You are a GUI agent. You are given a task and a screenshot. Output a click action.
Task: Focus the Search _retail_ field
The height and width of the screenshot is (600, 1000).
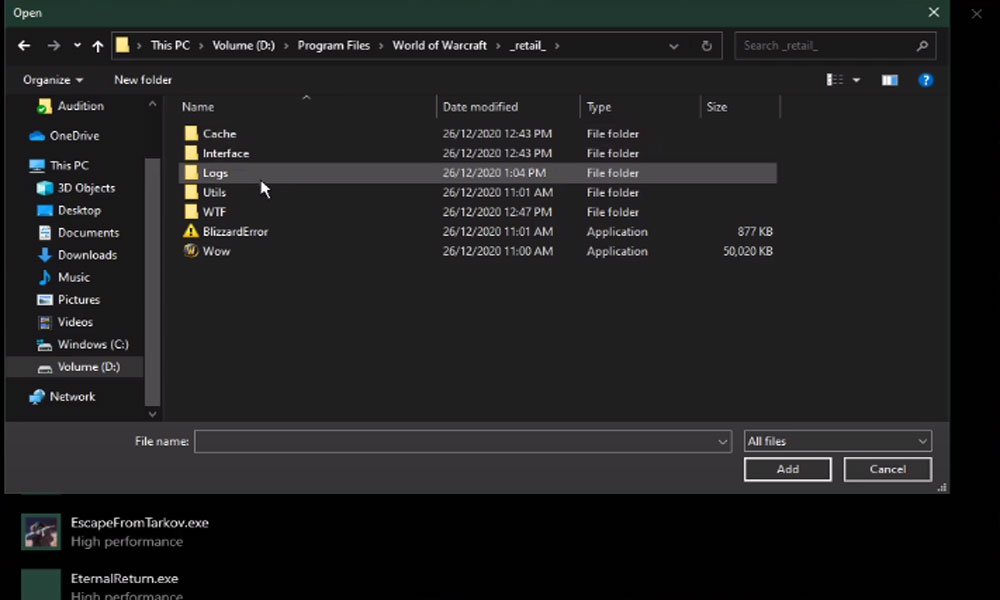(x=835, y=46)
